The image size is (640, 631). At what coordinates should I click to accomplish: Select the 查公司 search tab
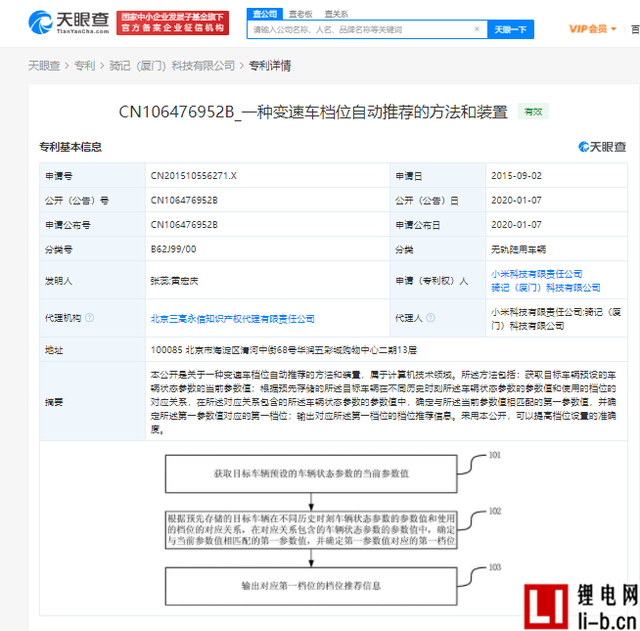pyautogui.click(x=264, y=14)
